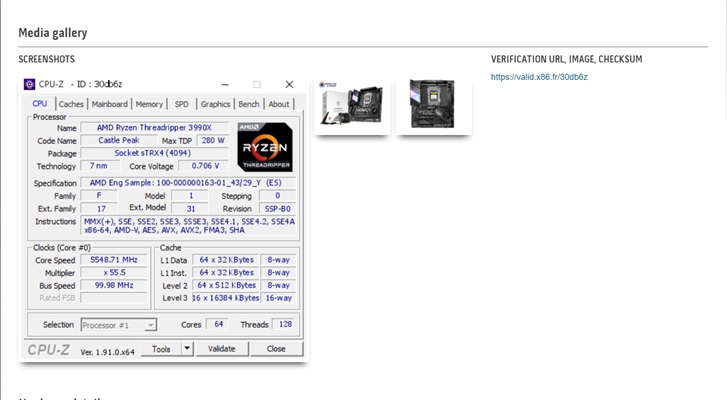Expand the Processor #1 selection dropdown

click(x=150, y=325)
